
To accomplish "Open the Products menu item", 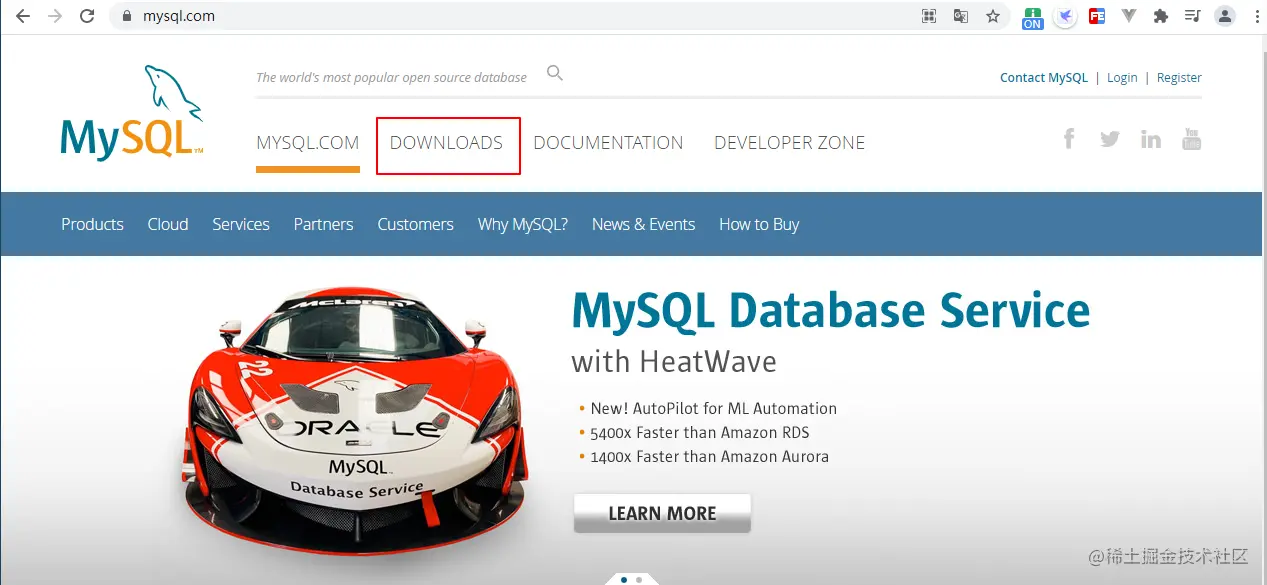I will pos(92,224).
